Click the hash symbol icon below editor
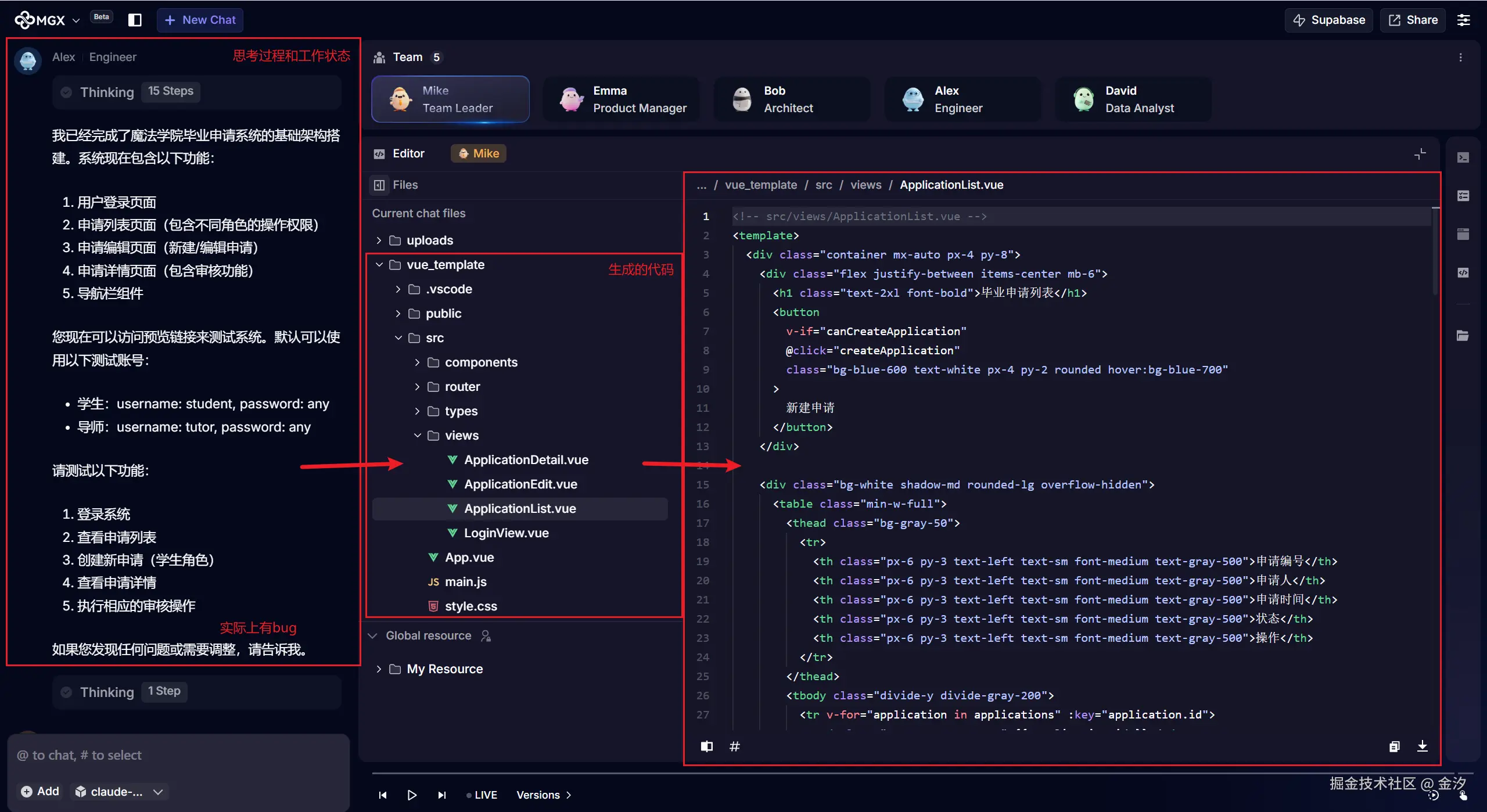The image size is (1487, 812). click(734, 746)
